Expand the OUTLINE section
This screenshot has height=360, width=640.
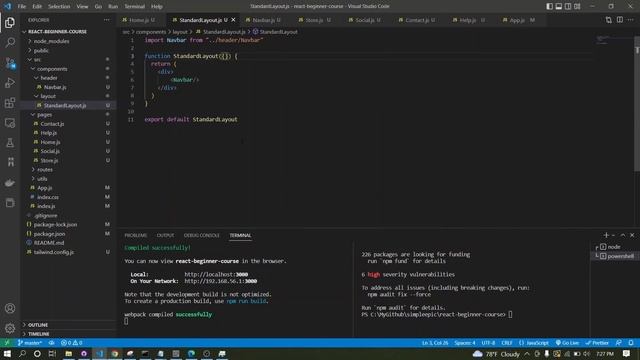38,325
